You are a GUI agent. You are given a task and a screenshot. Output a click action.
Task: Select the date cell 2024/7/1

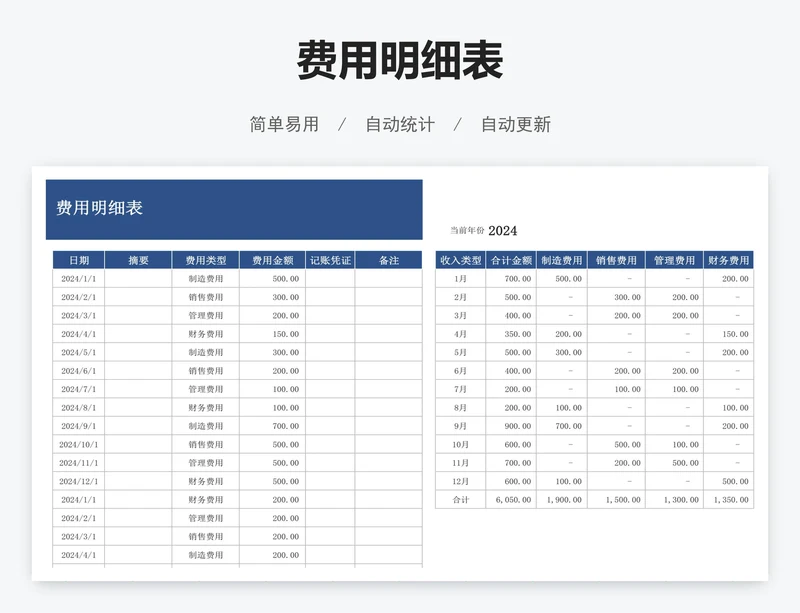pos(79,389)
